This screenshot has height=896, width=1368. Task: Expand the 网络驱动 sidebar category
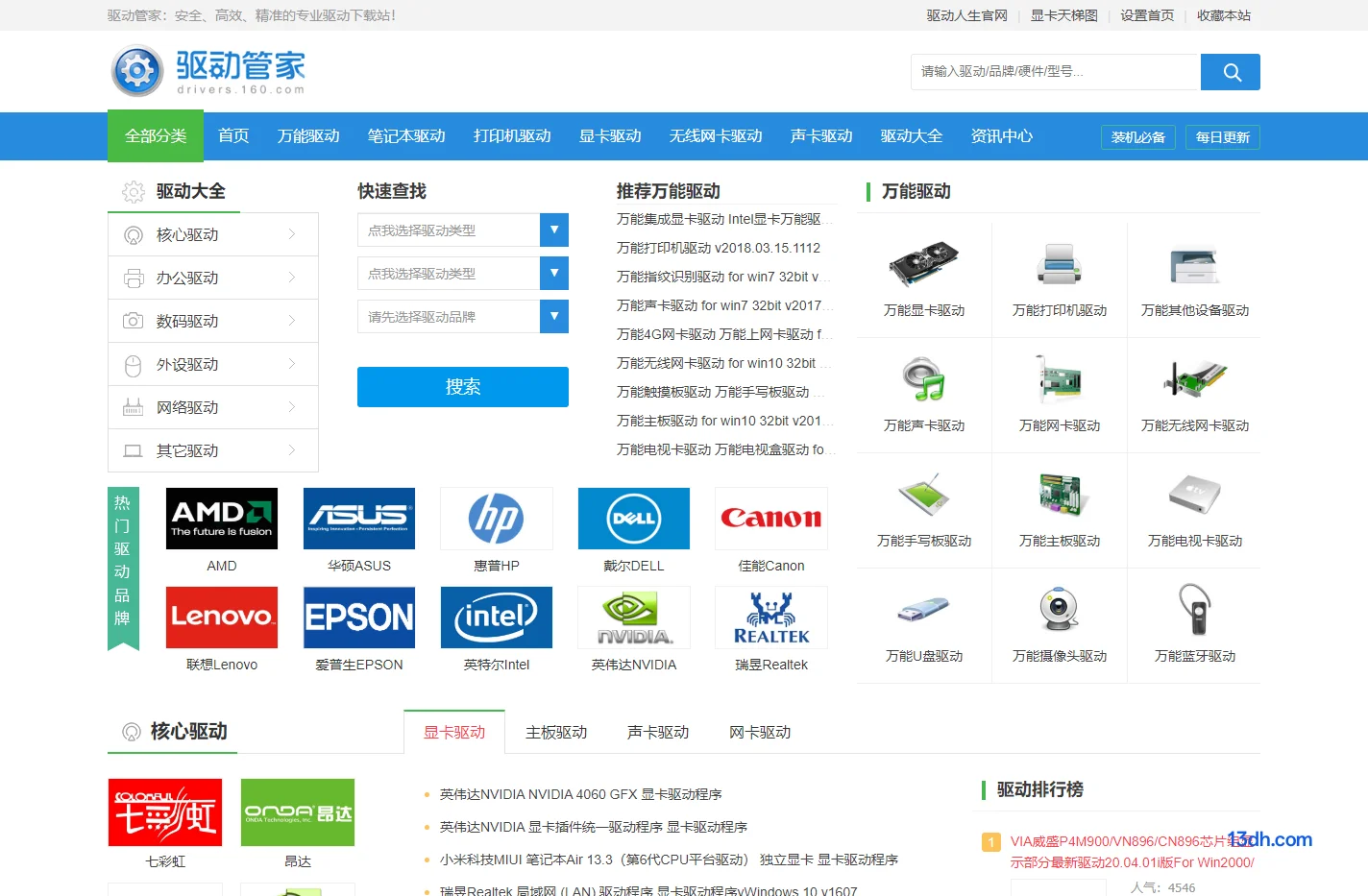(x=213, y=407)
